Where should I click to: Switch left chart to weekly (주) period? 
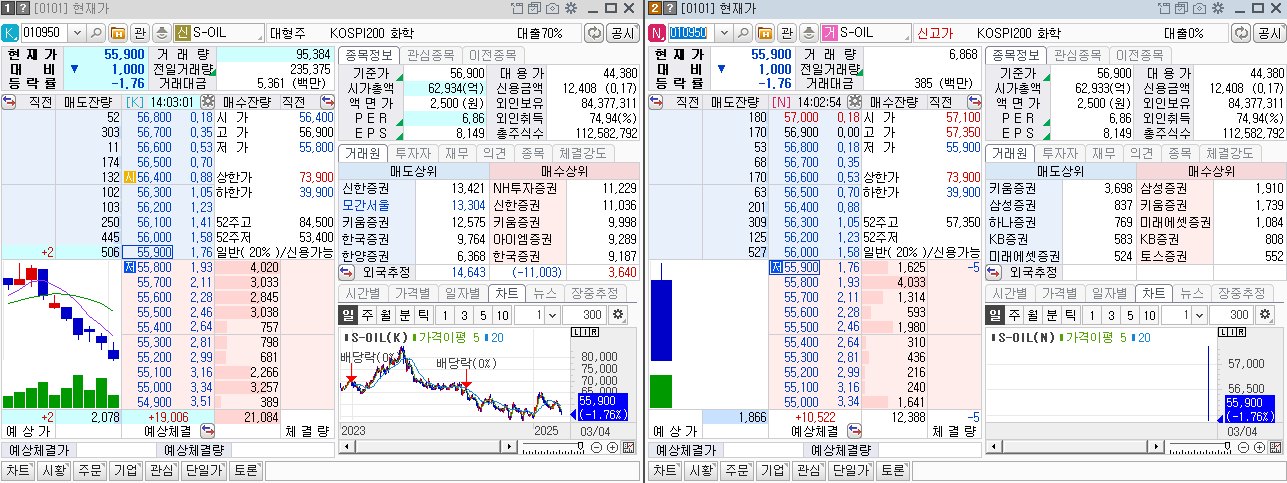click(x=366, y=315)
